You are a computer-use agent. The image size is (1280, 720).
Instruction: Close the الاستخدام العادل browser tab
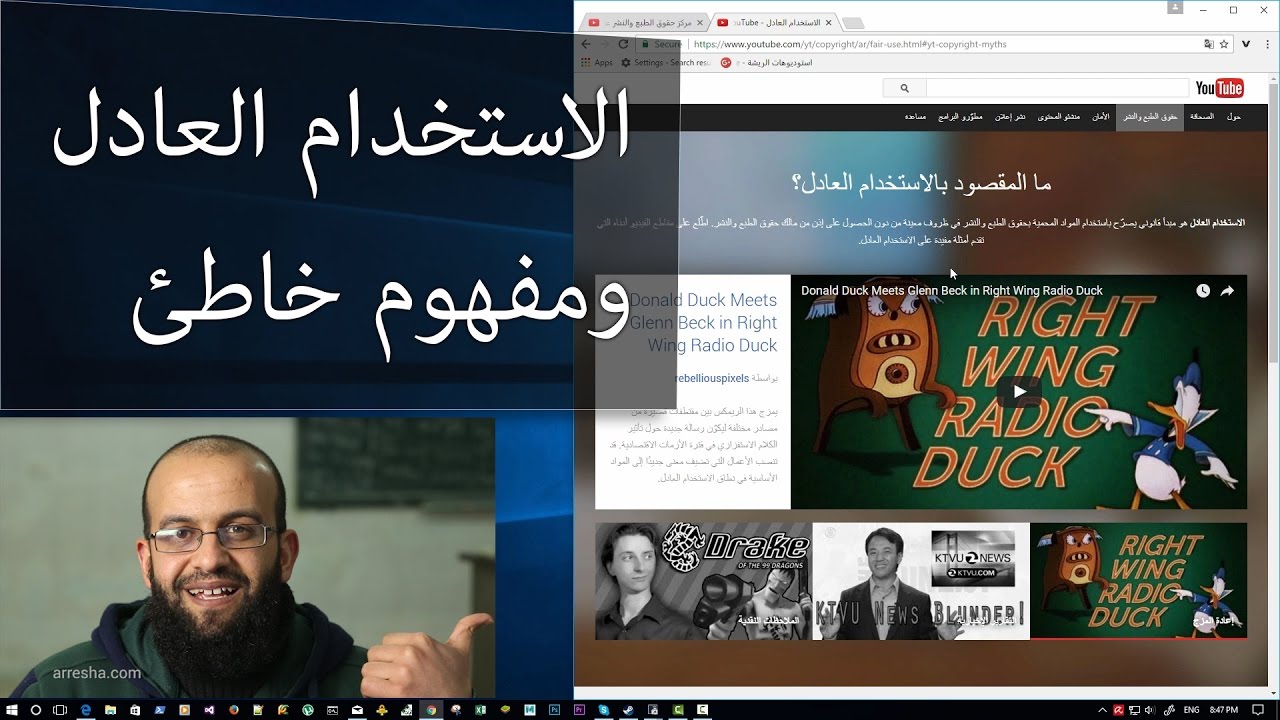tap(827, 22)
